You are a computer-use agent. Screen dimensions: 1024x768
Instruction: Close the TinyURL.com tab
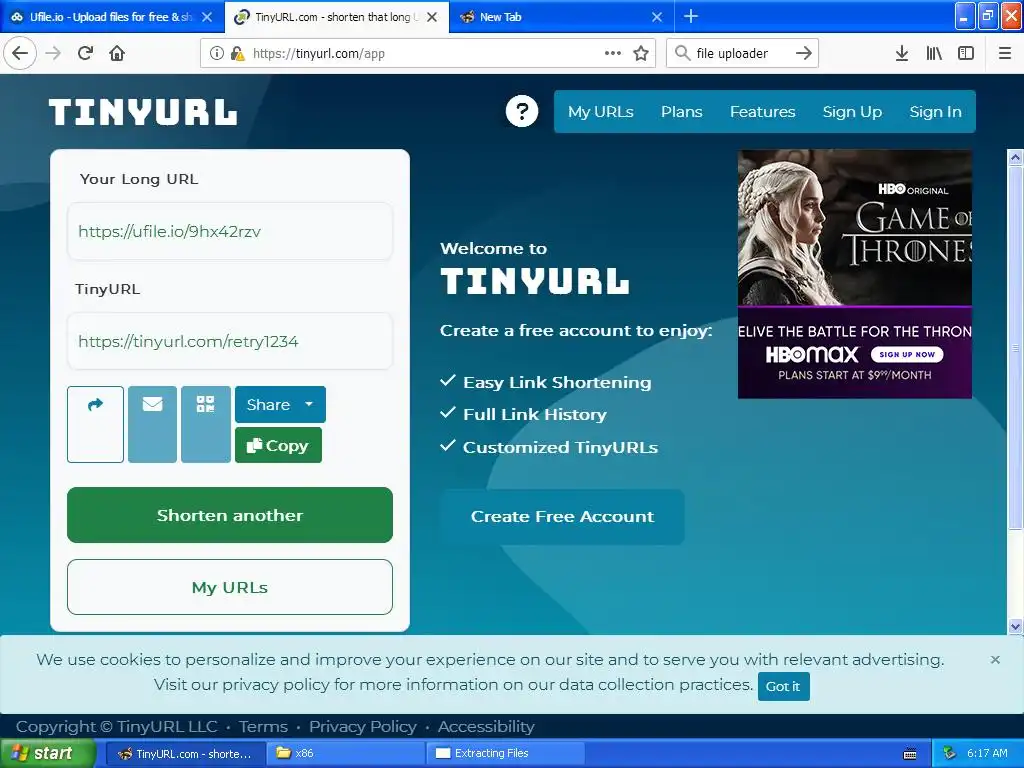tap(432, 17)
